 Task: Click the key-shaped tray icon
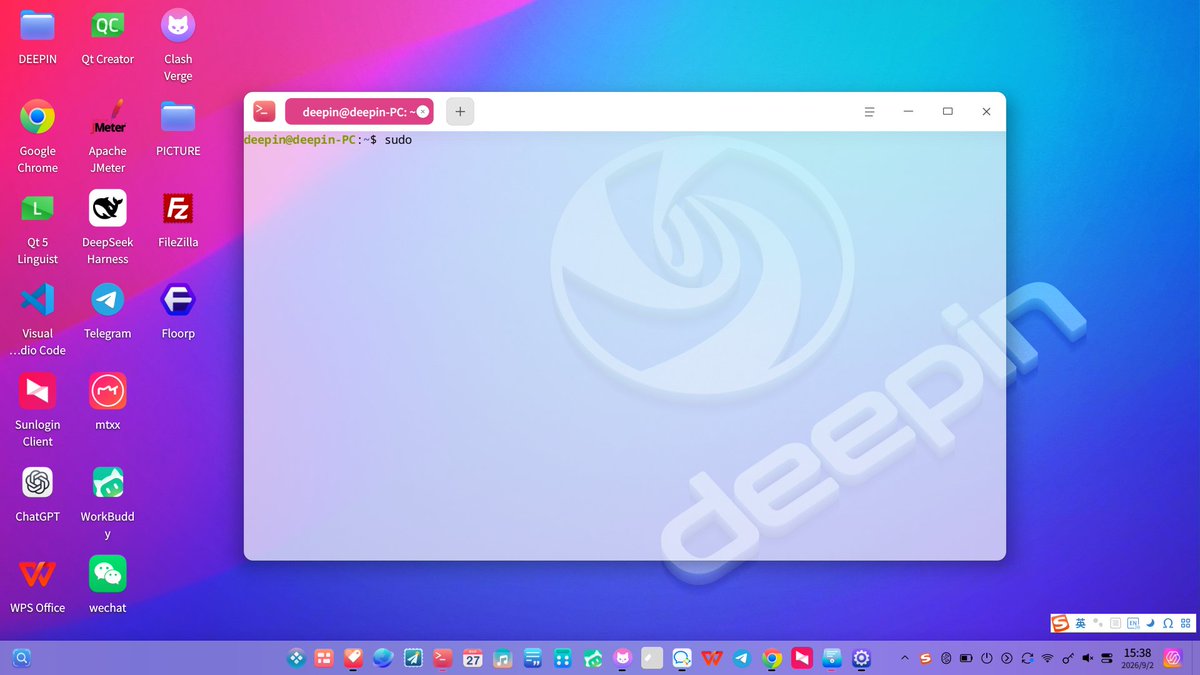point(1068,658)
